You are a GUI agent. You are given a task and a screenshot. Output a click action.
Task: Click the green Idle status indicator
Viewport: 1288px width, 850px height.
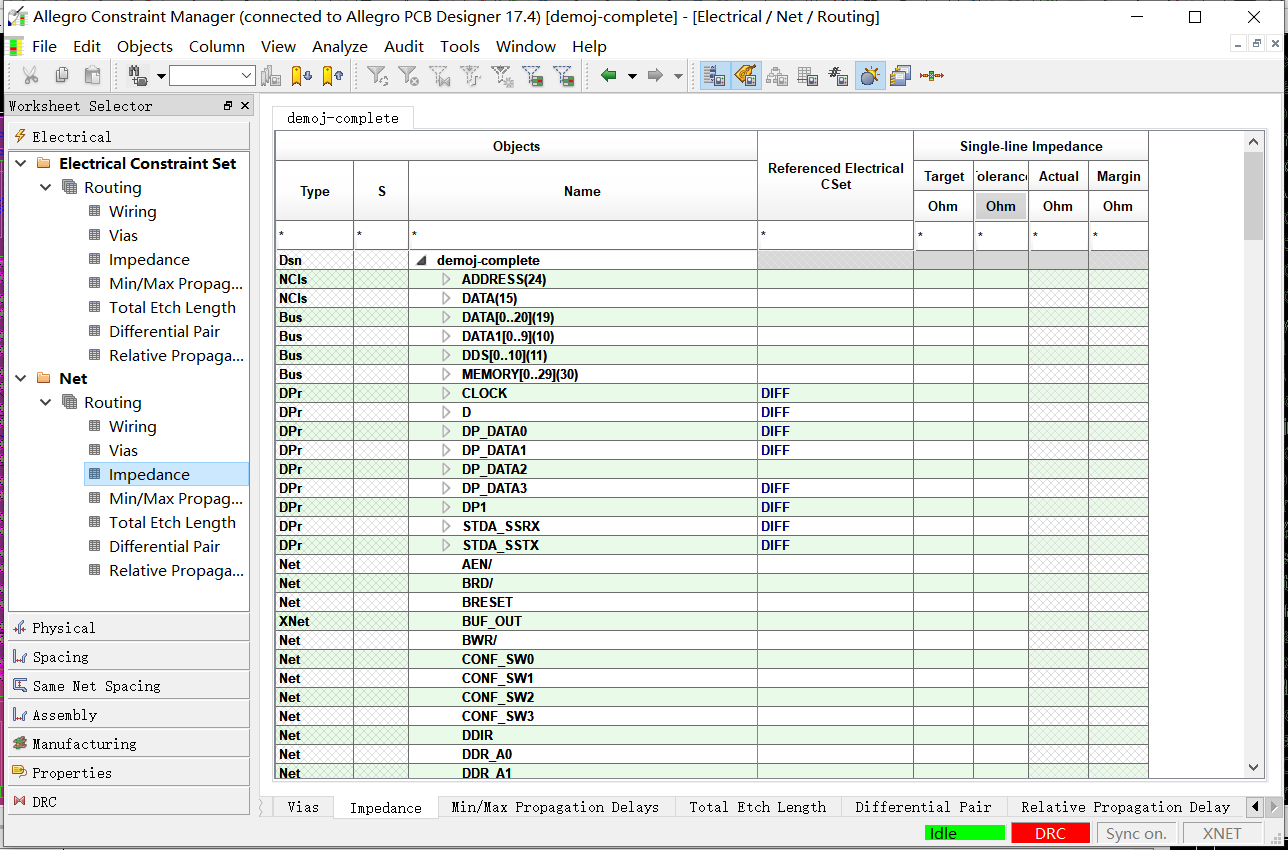tap(965, 834)
